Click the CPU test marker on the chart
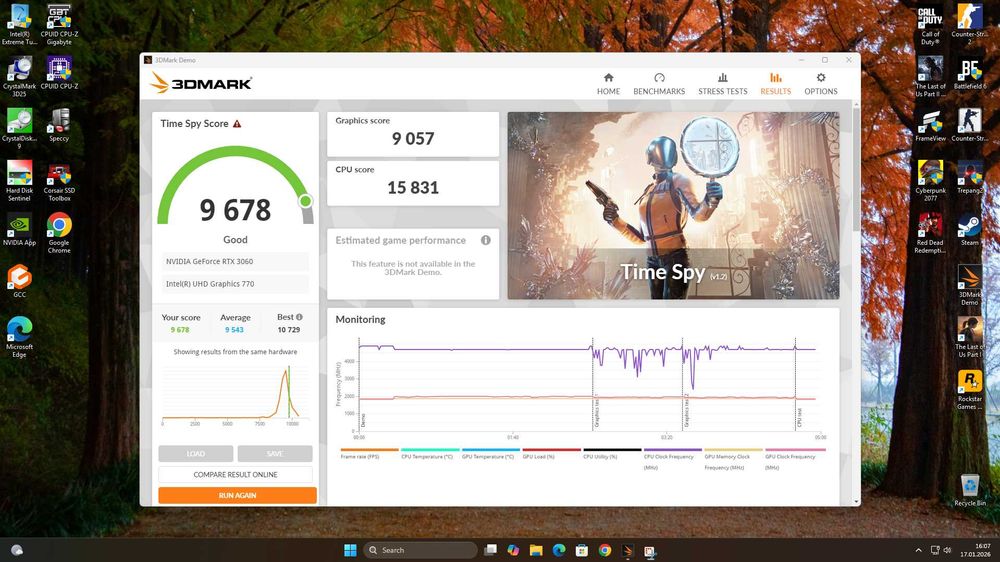The image size is (1000, 562). coord(798,418)
